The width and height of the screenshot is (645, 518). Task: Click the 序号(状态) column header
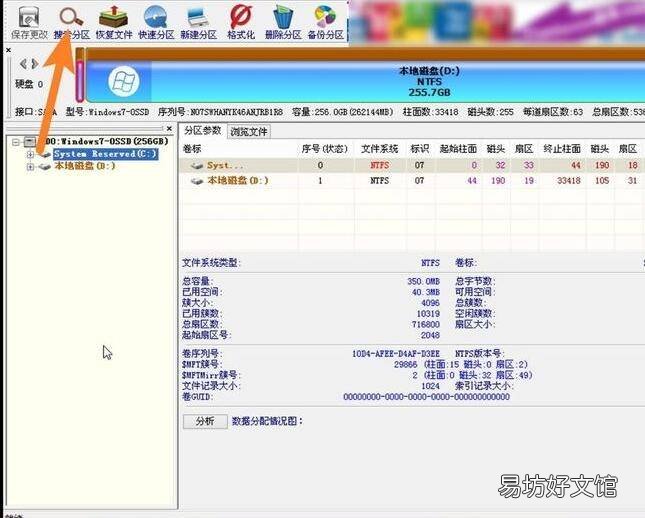(x=325, y=149)
